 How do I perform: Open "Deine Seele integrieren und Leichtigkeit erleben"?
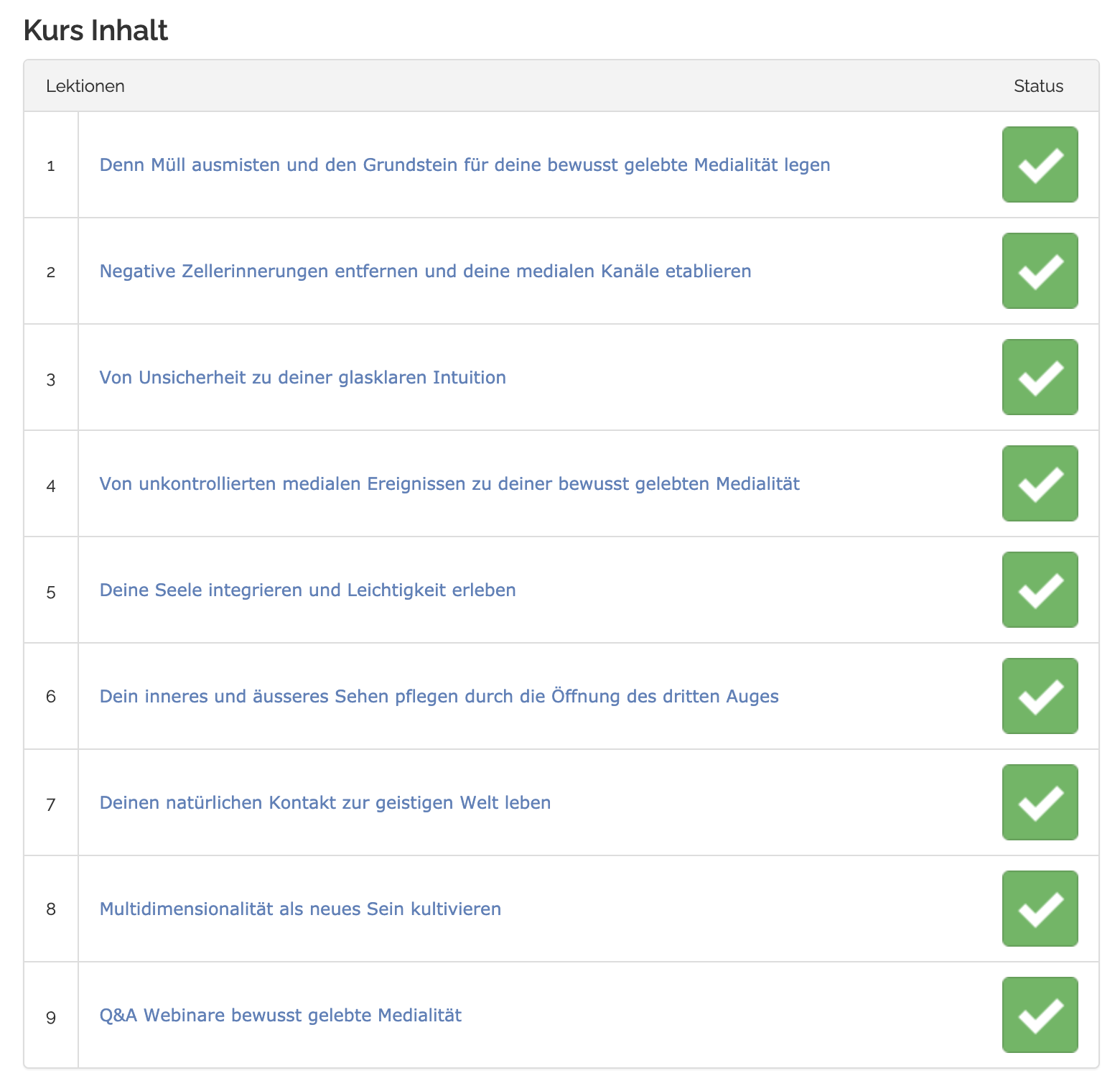pos(307,590)
